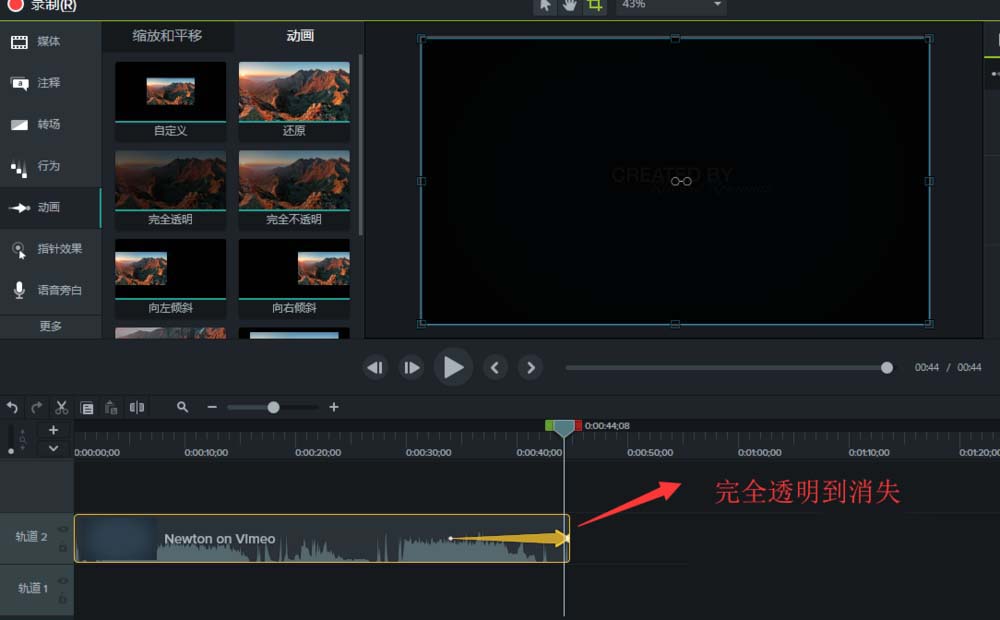
Task: Choose the arrow selection tool
Action: (545, 6)
